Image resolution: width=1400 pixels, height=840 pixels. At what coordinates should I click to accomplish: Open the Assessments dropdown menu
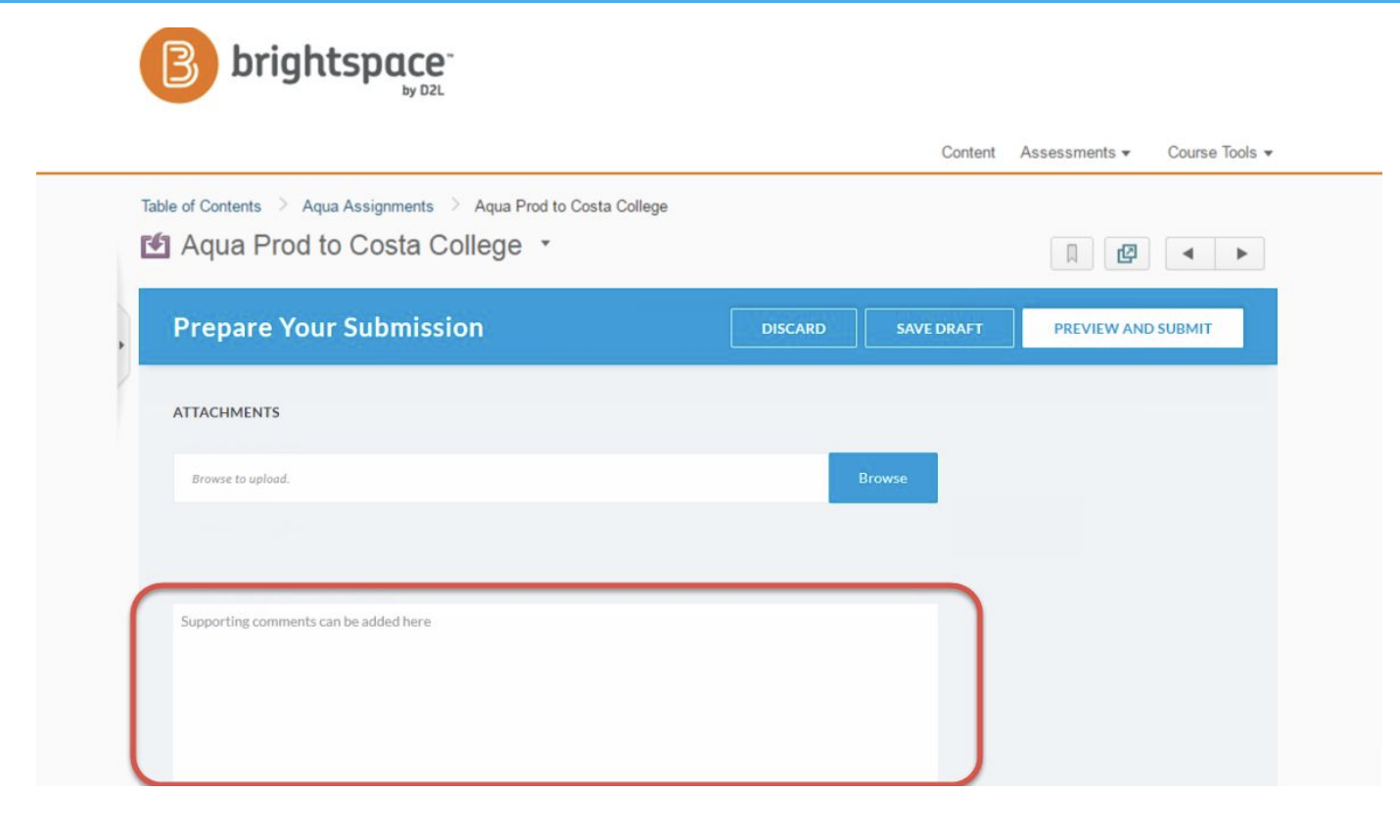1075,153
